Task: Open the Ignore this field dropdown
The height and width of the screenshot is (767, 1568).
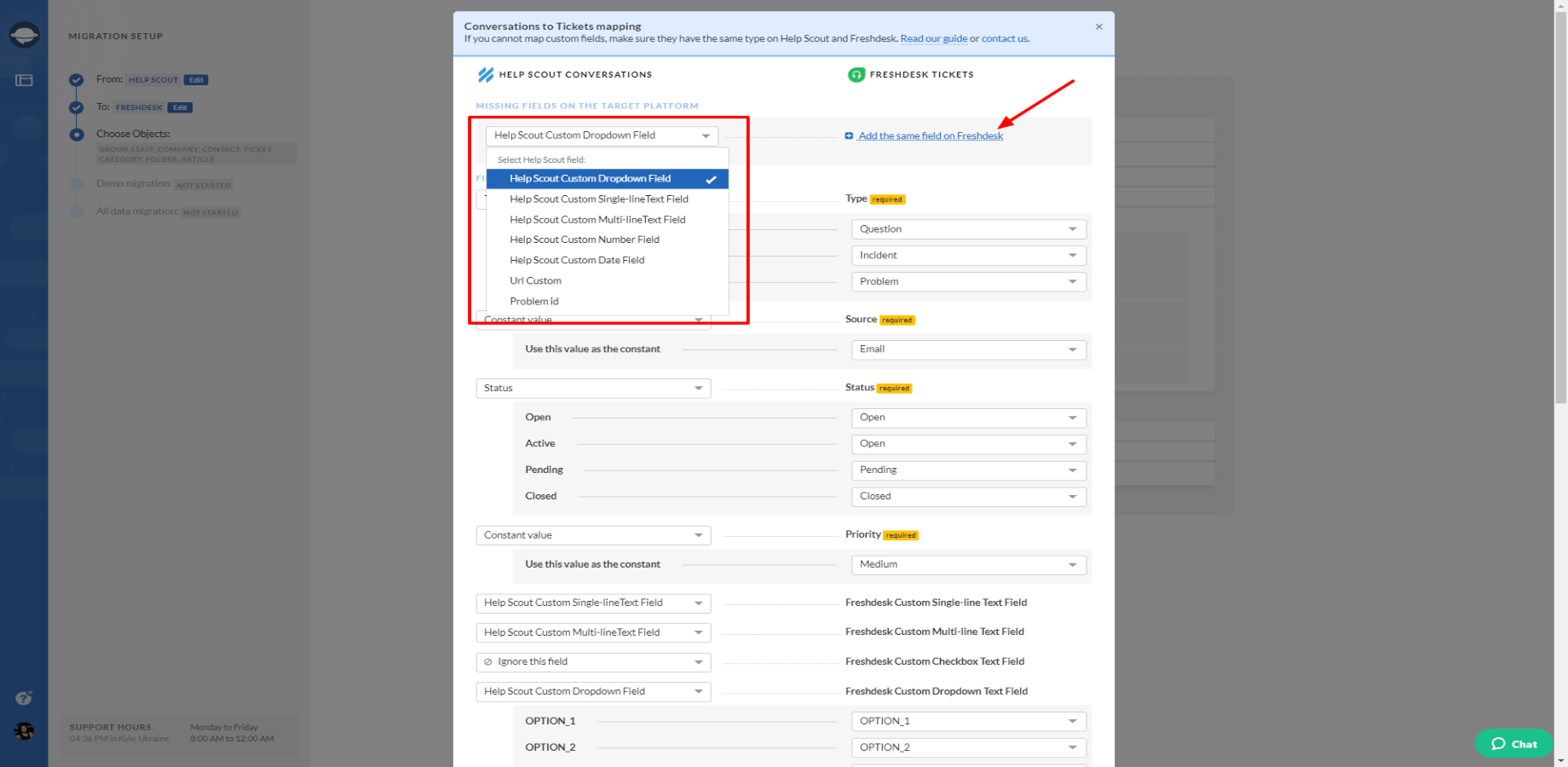Action: click(x=593, y=662)
